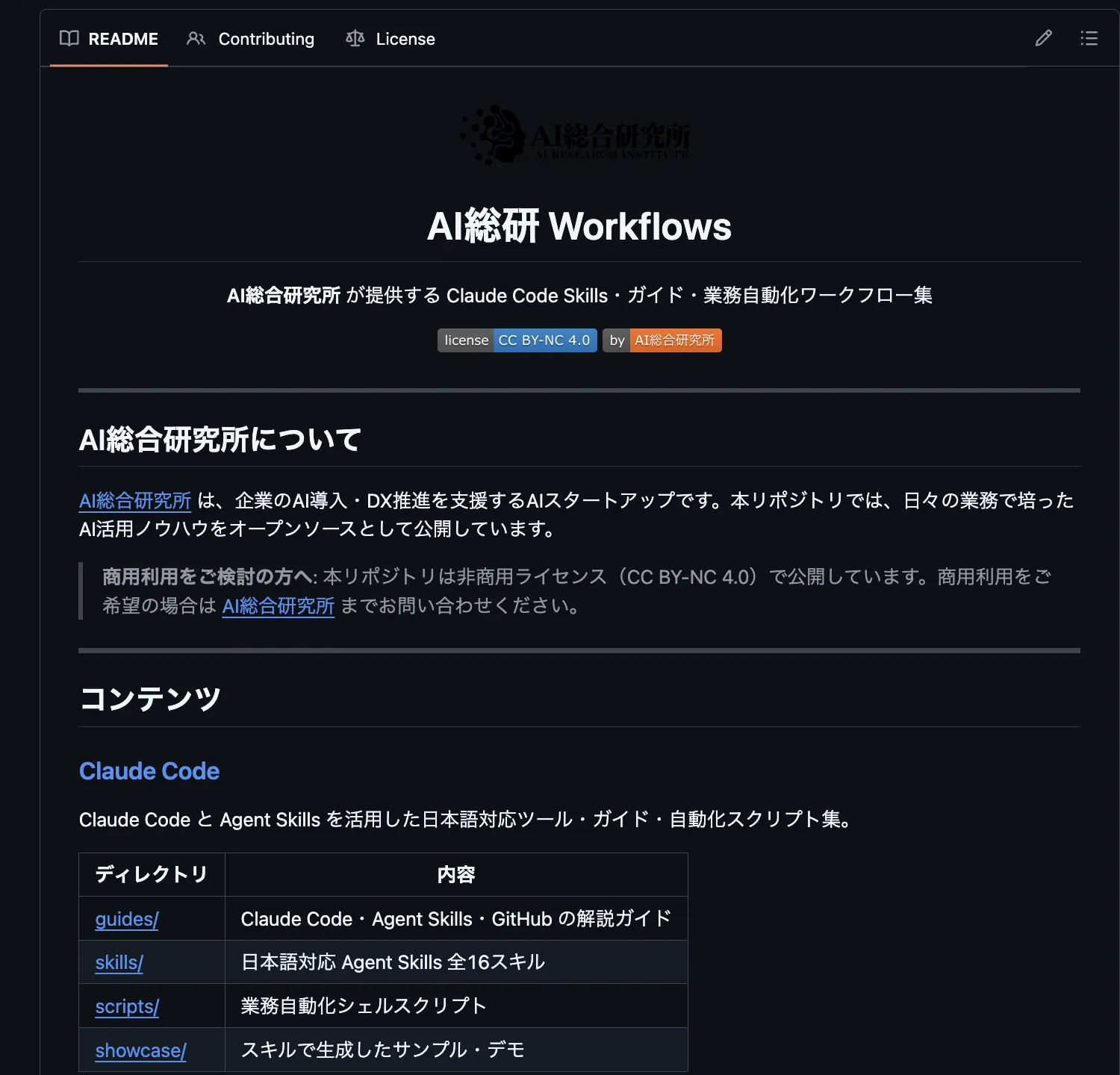Open the guides/ directory link
Image resolution: width=1120 pixels, height=1075 pixels.
coord(126,919)
